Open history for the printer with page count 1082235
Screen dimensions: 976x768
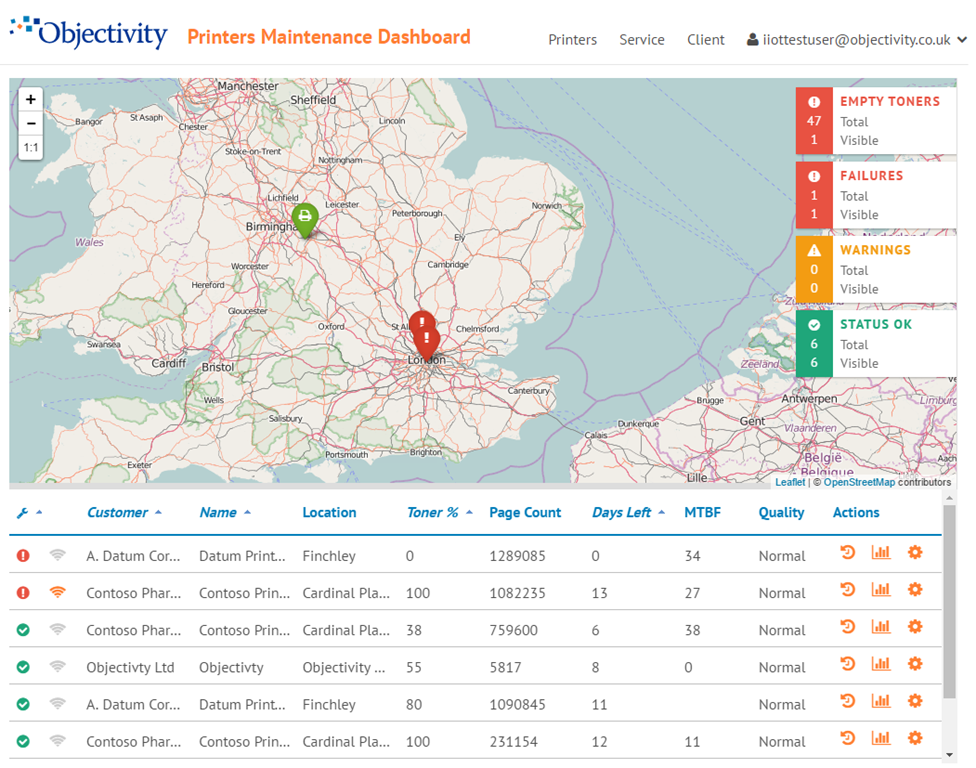coord(847,589)
